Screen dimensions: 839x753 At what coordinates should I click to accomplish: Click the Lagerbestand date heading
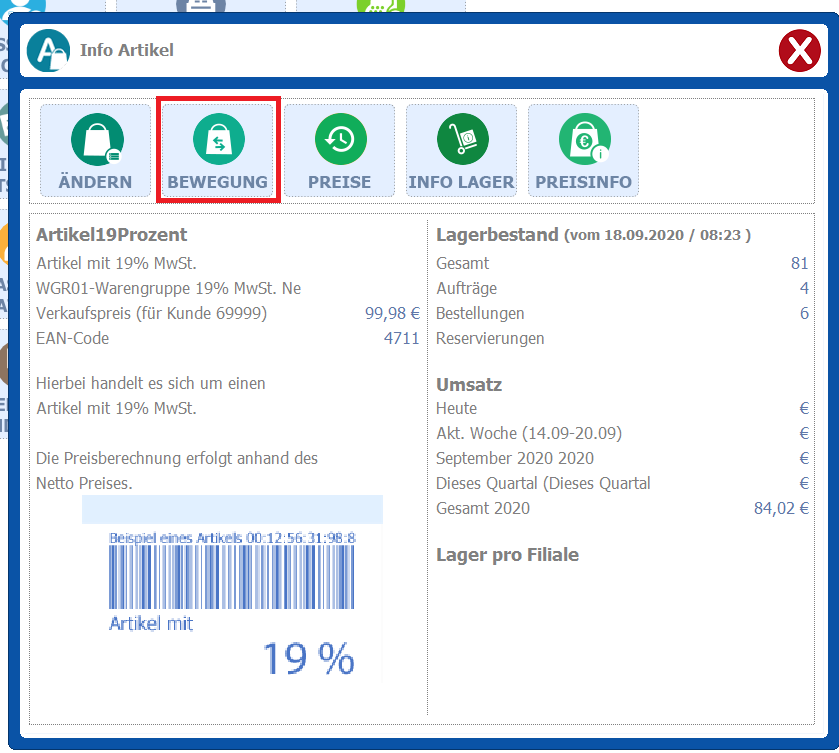(x=593, y=235)
